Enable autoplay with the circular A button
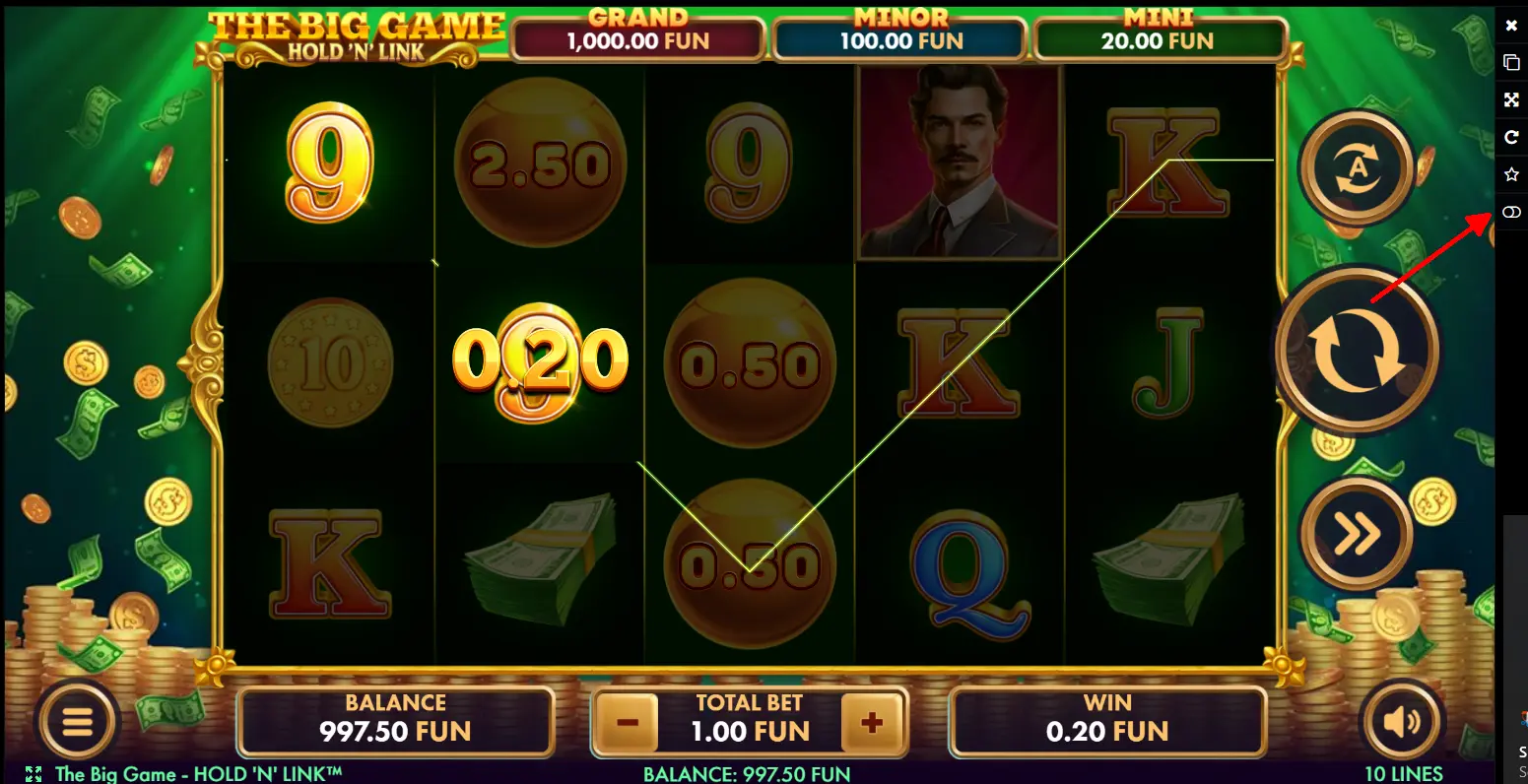The width and height of the screenshot is (1528, 784). tap(1357, 169)
